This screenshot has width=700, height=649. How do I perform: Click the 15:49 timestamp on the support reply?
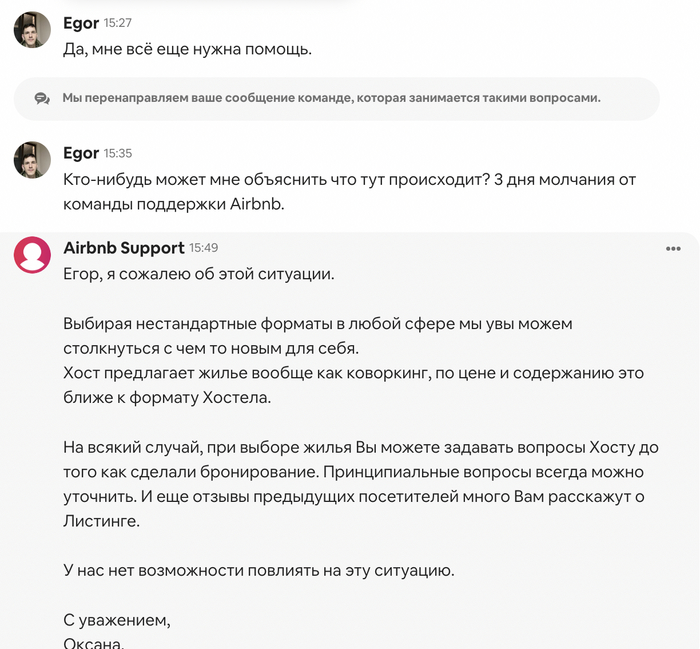pyautogui.click(x=204, y=248)
